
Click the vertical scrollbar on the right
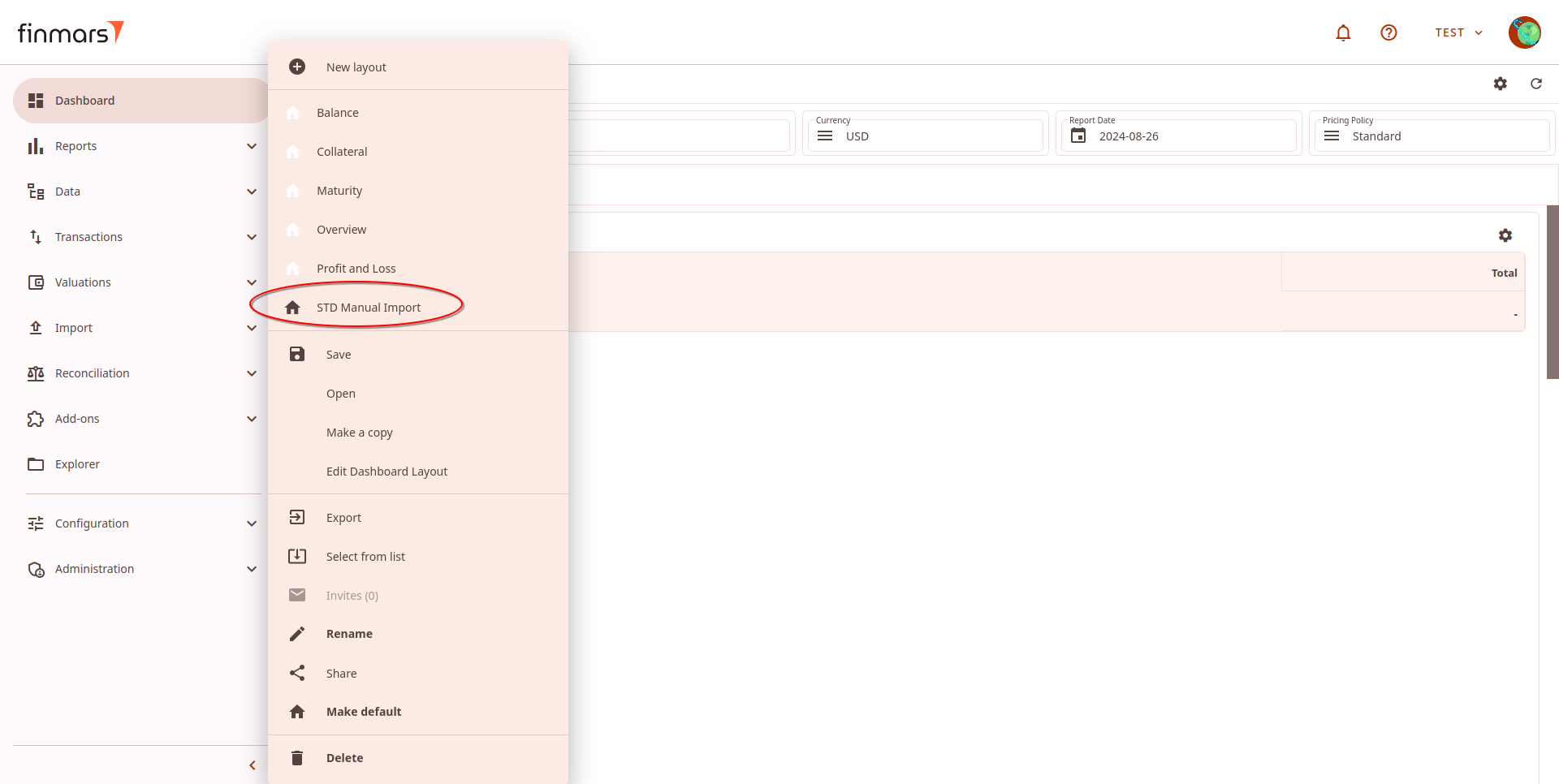[1553, 292]
